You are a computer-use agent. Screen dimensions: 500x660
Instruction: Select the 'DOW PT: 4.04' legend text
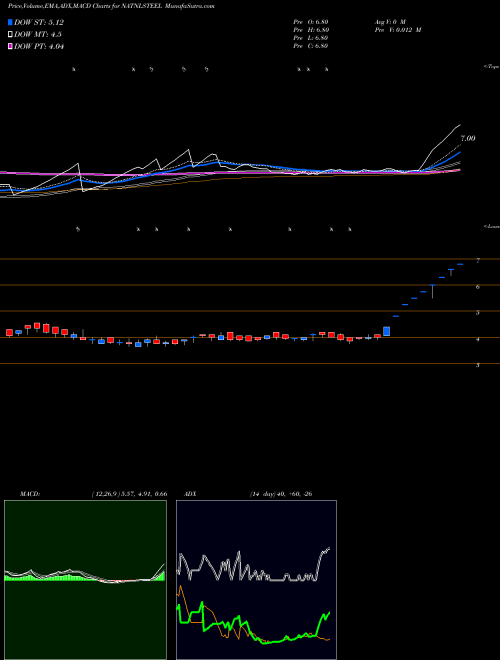click(39, 47)
